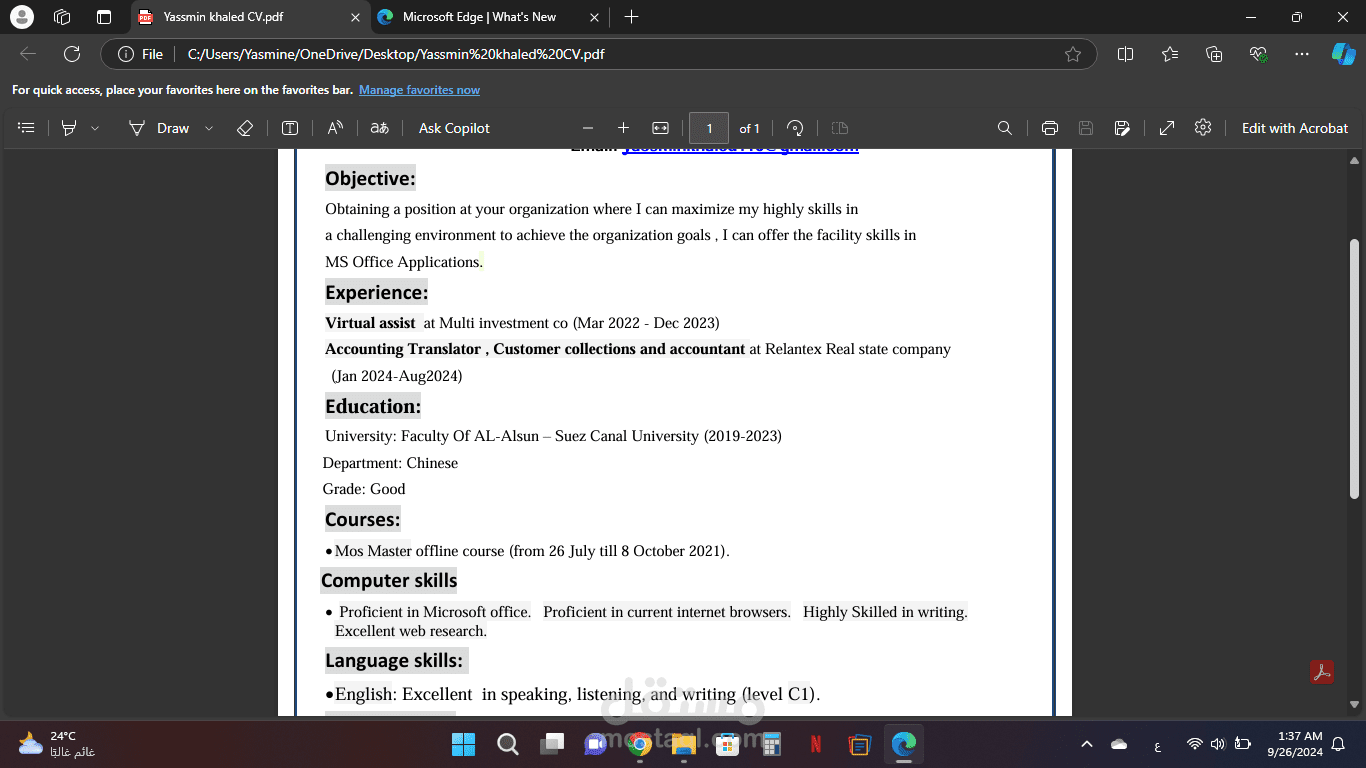Toggle Fit to width view
1366x768 pixels.
(x=660, y=128)
